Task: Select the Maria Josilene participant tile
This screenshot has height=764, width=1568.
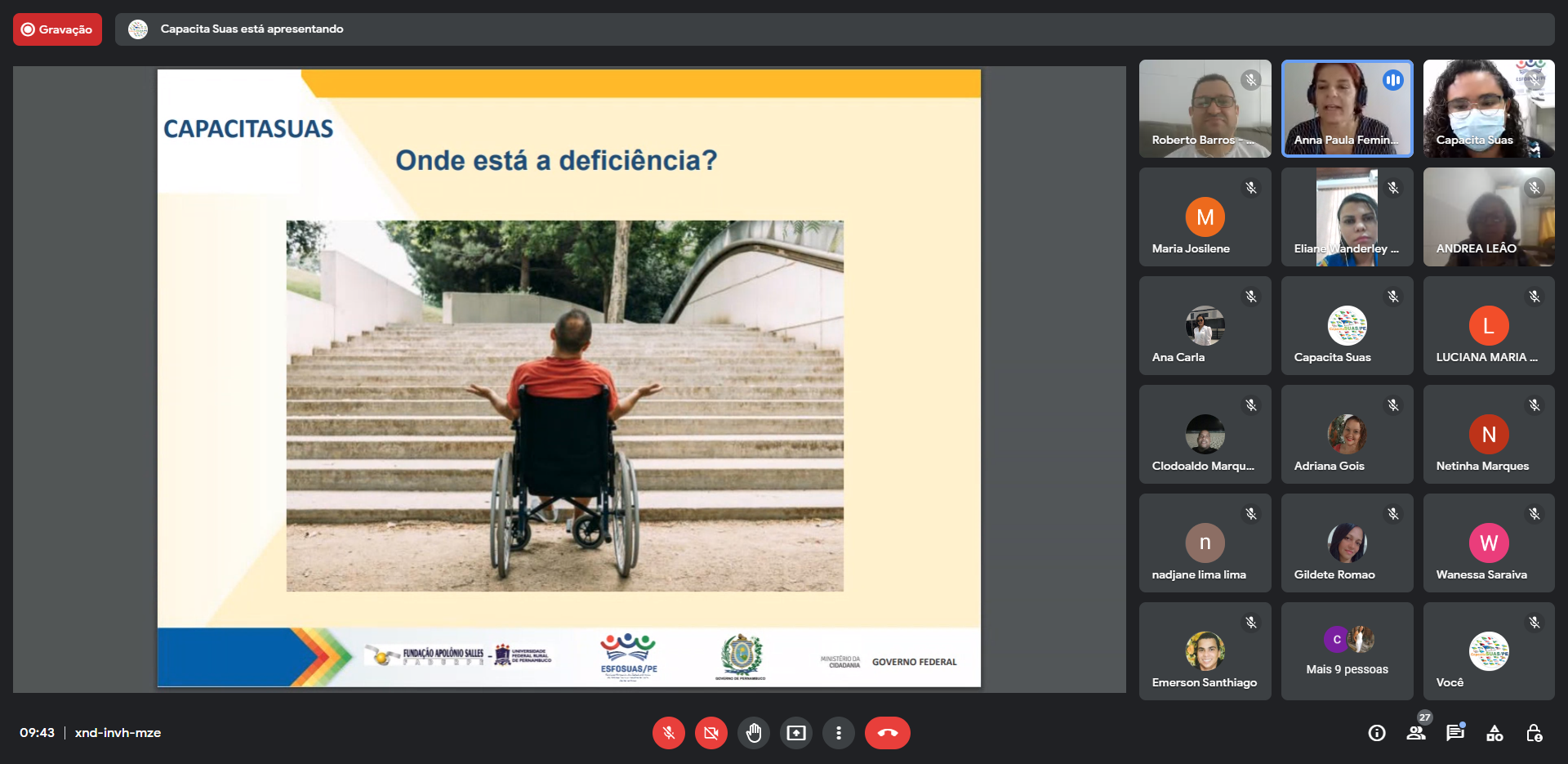Action: point(1205,217)
